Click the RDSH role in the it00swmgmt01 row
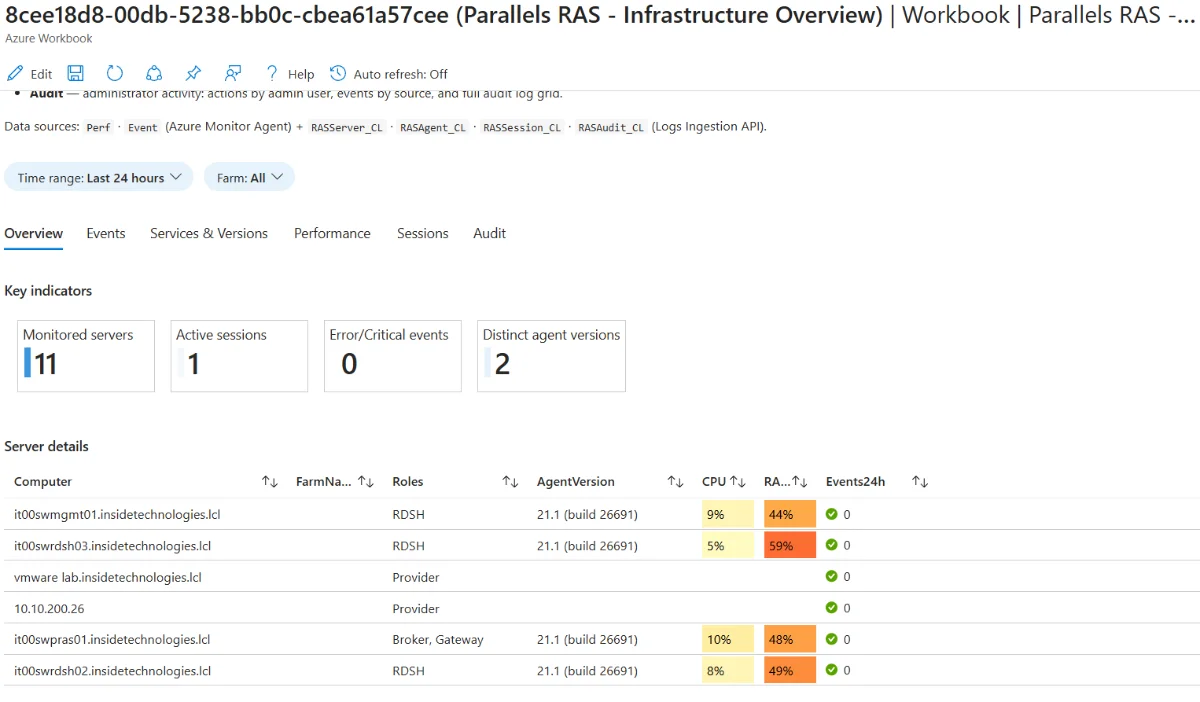The height and width of the screenshot is (702, 1200). (x=408, y=515)
